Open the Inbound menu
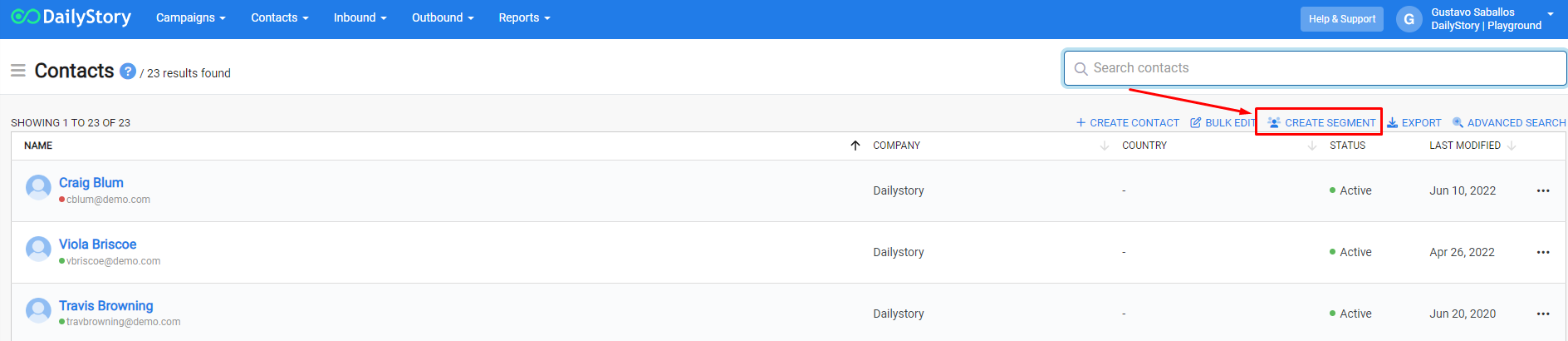The height and width of the screenshot is (341, 1568). [360, 17]
